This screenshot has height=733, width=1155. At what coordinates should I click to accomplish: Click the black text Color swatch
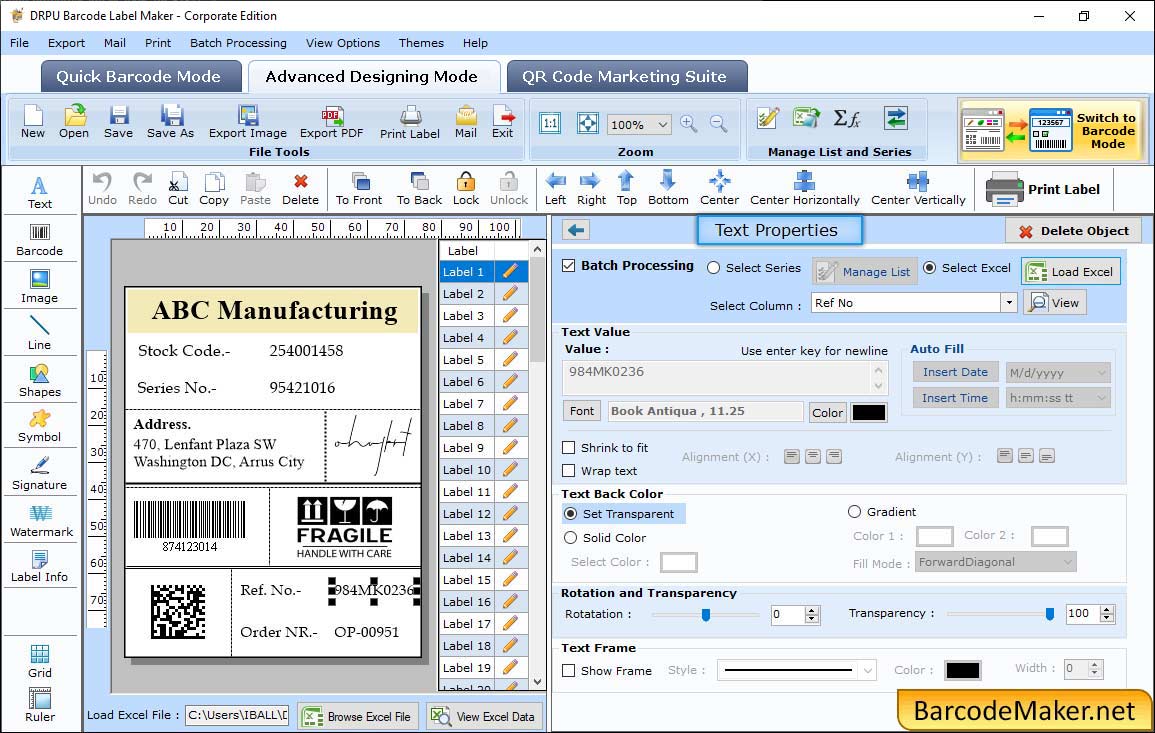click(x=868, y=413)
